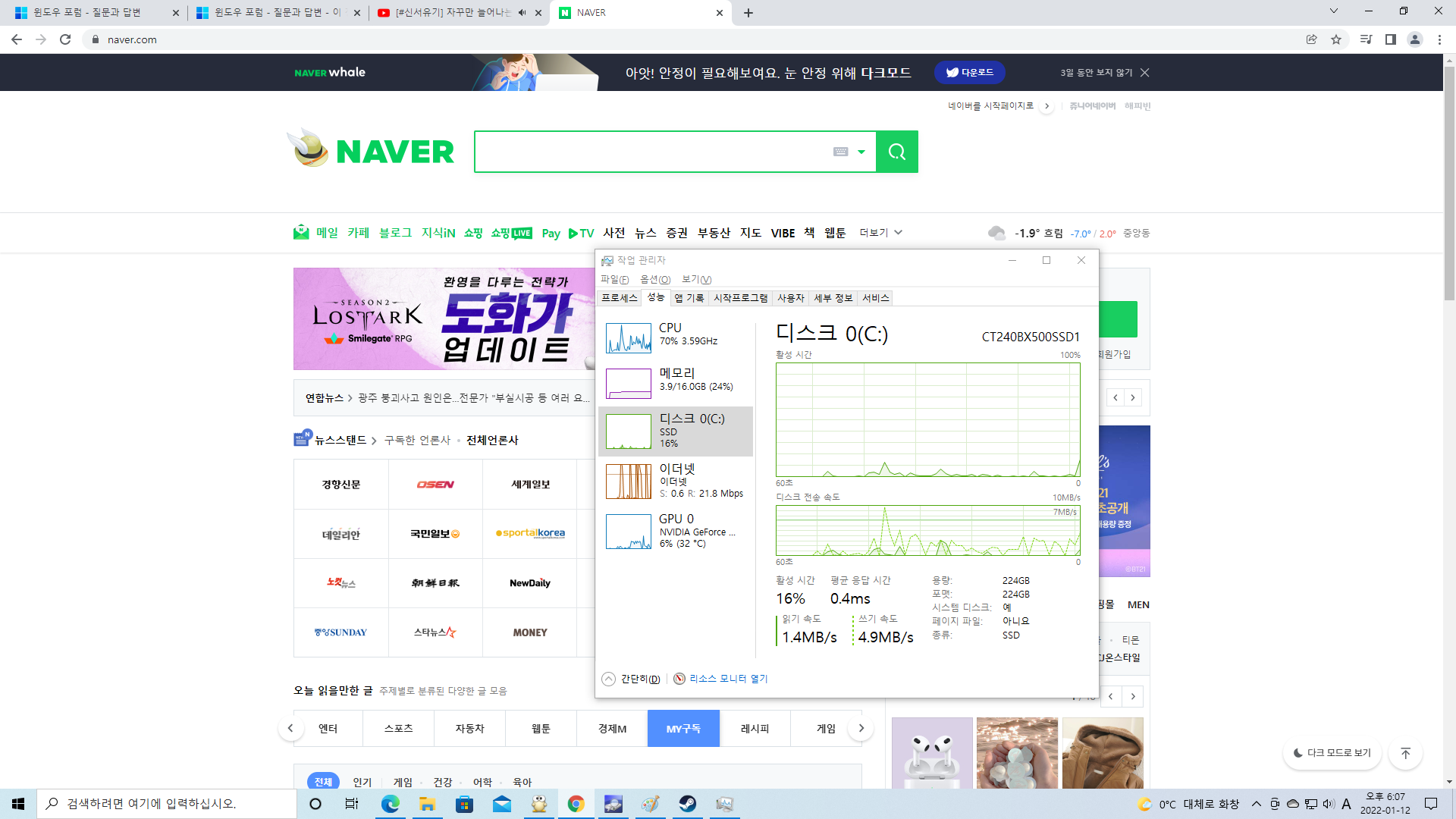The image size is (1456, 819).
Task: Select 이더넷 graph in Task Manager
Action: click(629, 481)
